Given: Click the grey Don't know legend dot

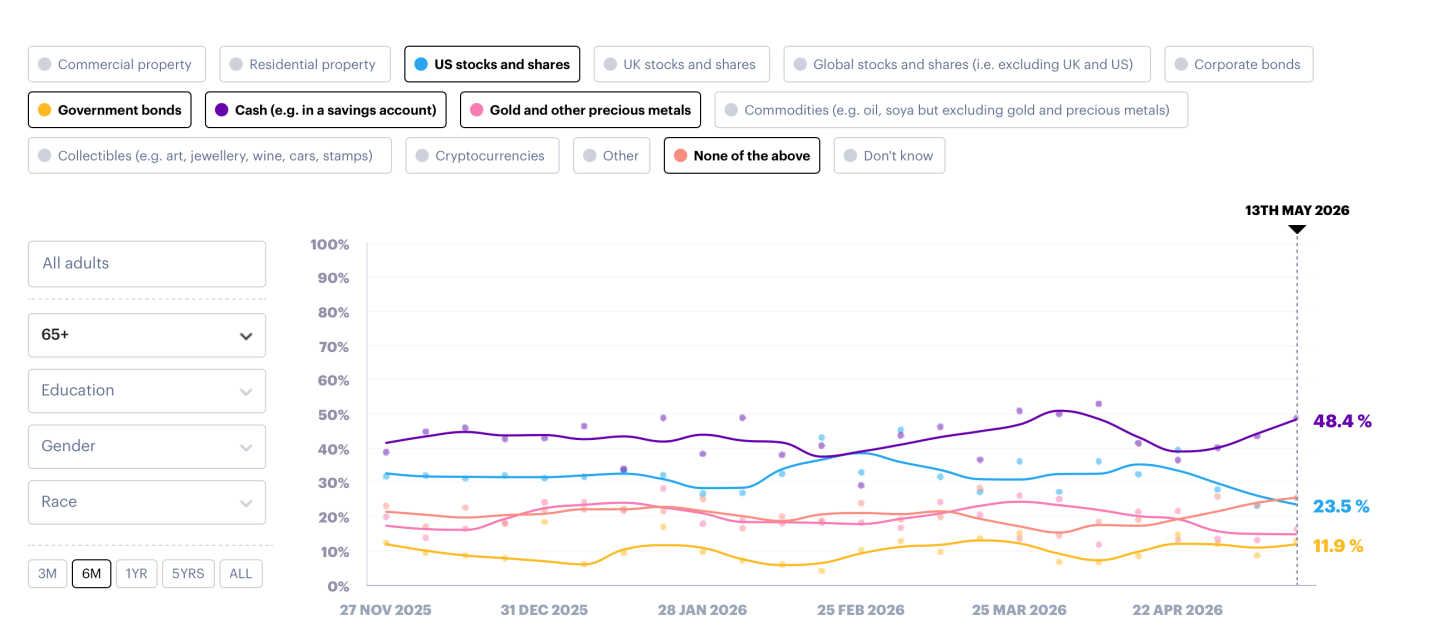Looking at the screenshot, I should 850,156.
